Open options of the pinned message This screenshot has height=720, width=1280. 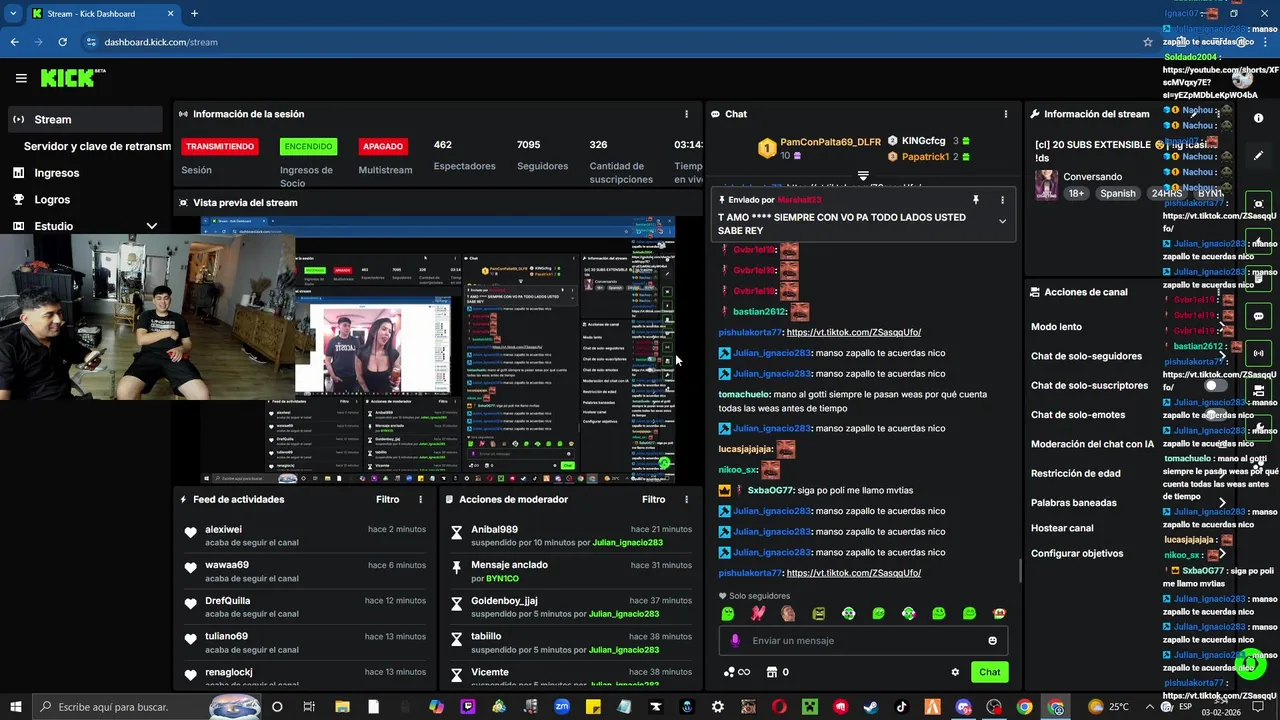[1002, 200]
